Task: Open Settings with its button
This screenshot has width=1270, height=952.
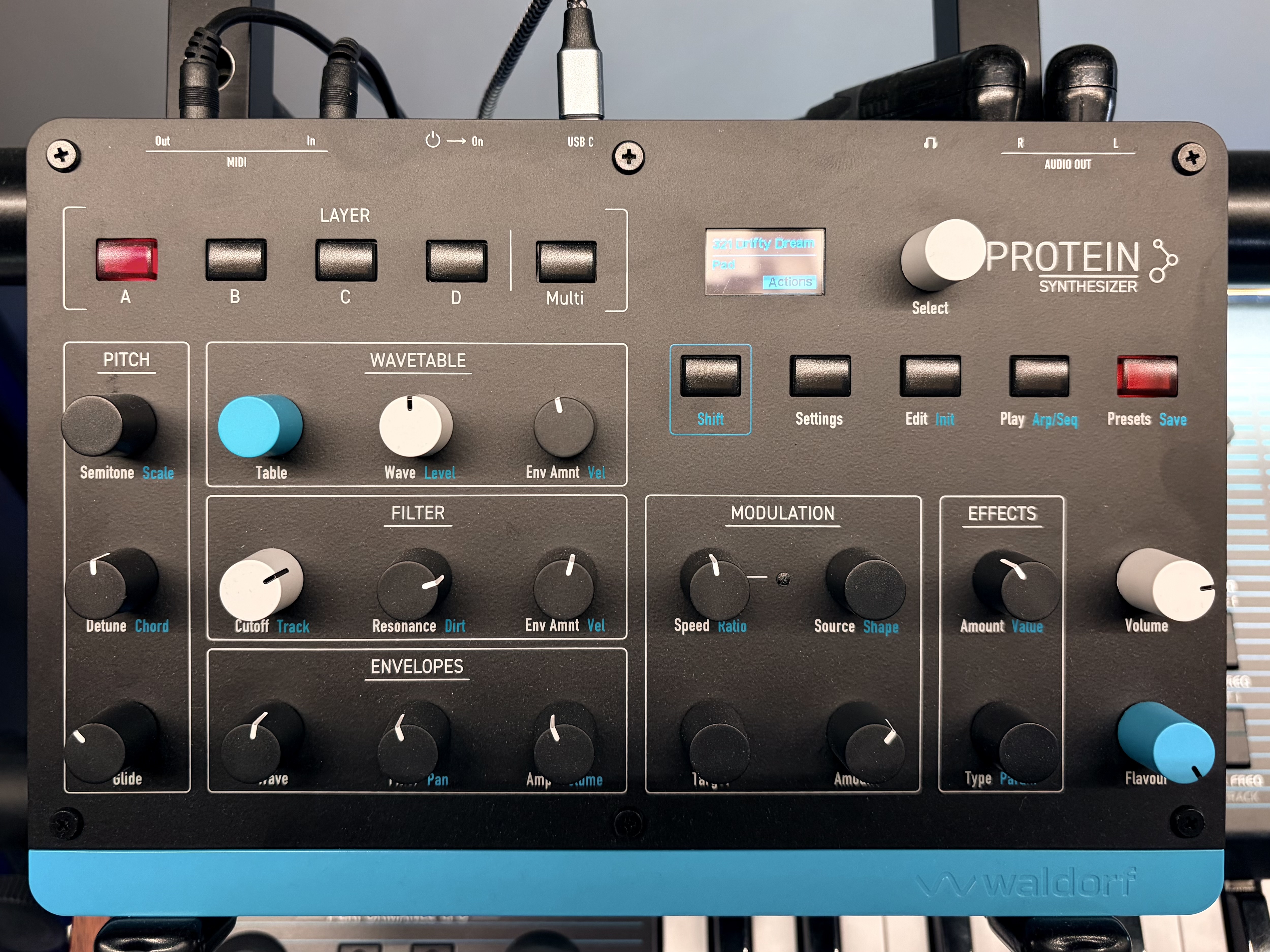Action: pyautogui.click(x=820, y=376)
